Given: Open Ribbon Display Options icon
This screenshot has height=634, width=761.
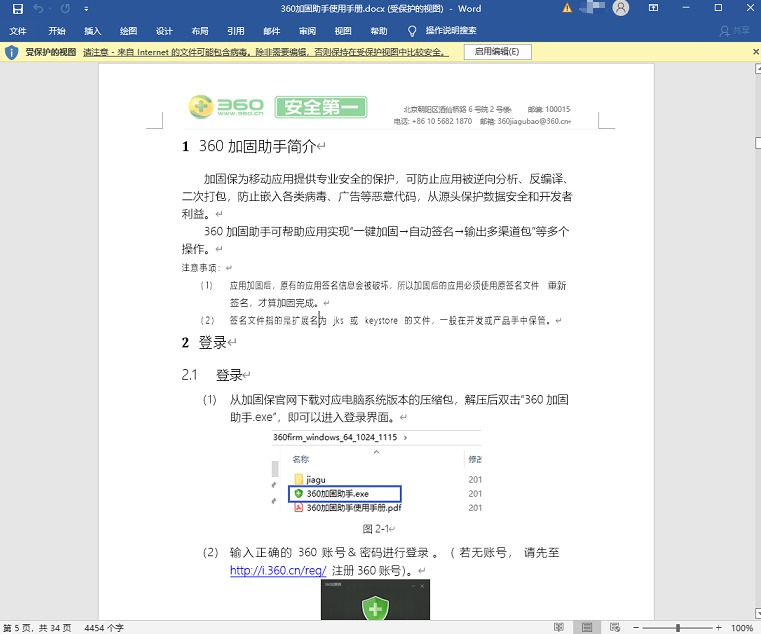Looking at the screenshot, I should click(x=653, y=8).
